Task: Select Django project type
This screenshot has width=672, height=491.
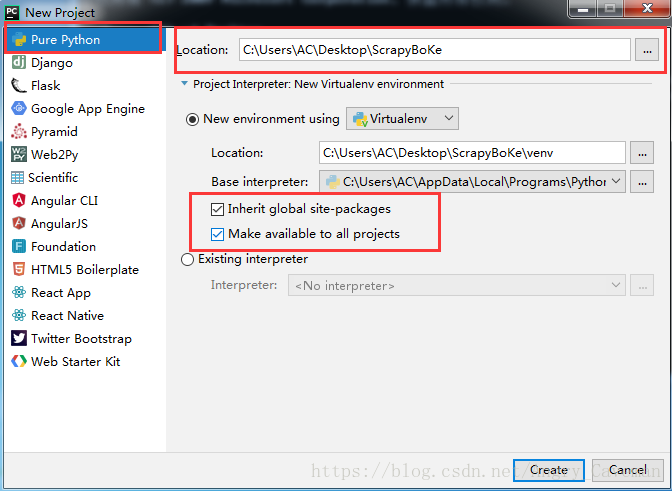Action: (x=52, y=63)
